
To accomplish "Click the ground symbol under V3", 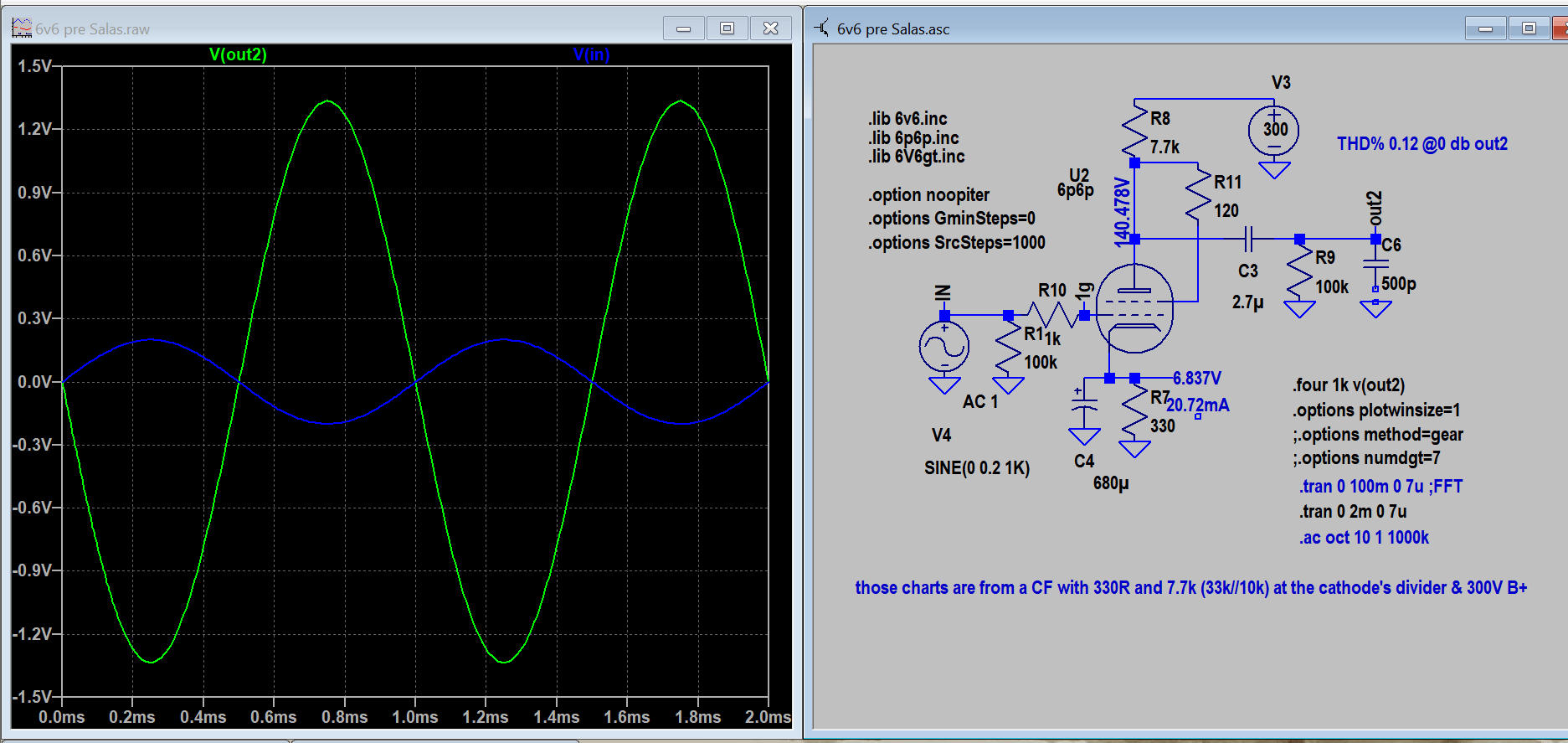I will [1274, 169].
